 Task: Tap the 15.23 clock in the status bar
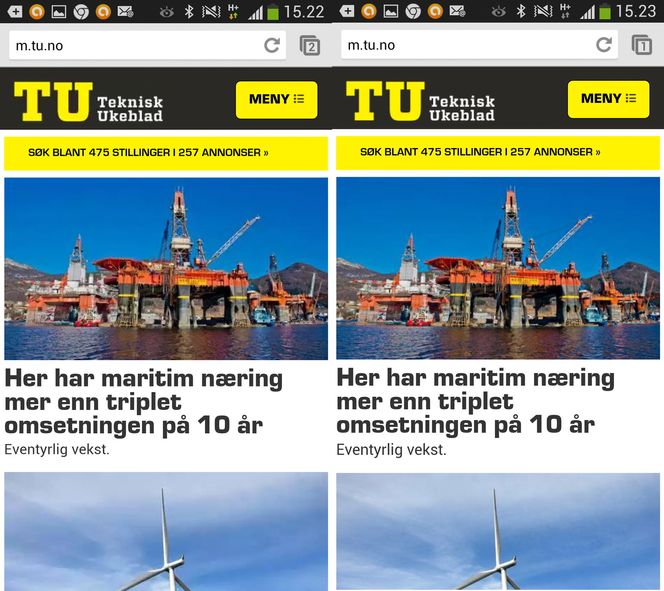(x=636, y=11)
